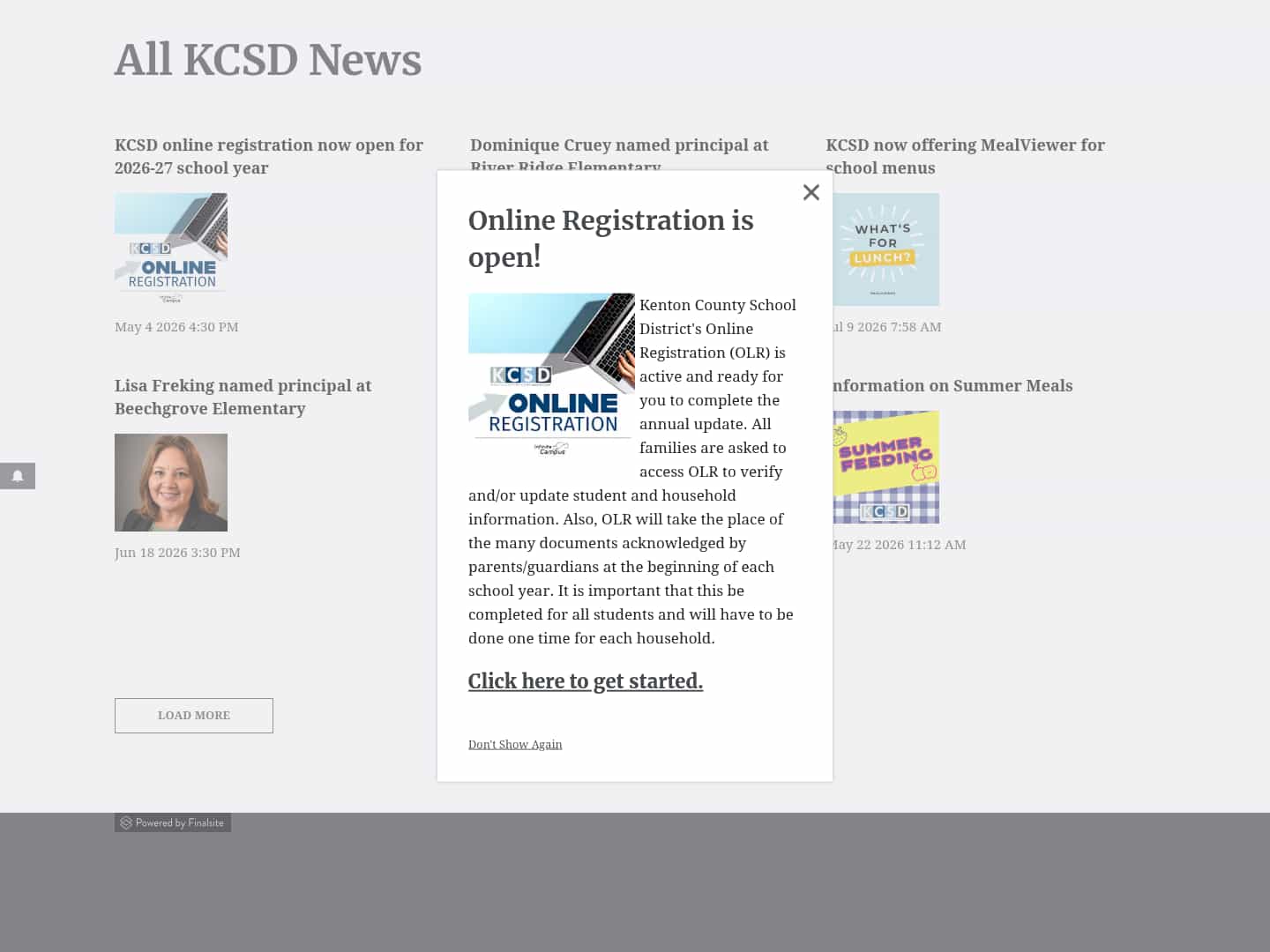Screen dimensions: 1270x952
Task: Select the 'May 22 2026 11:12 AM' date
Action: pos(899,545)
